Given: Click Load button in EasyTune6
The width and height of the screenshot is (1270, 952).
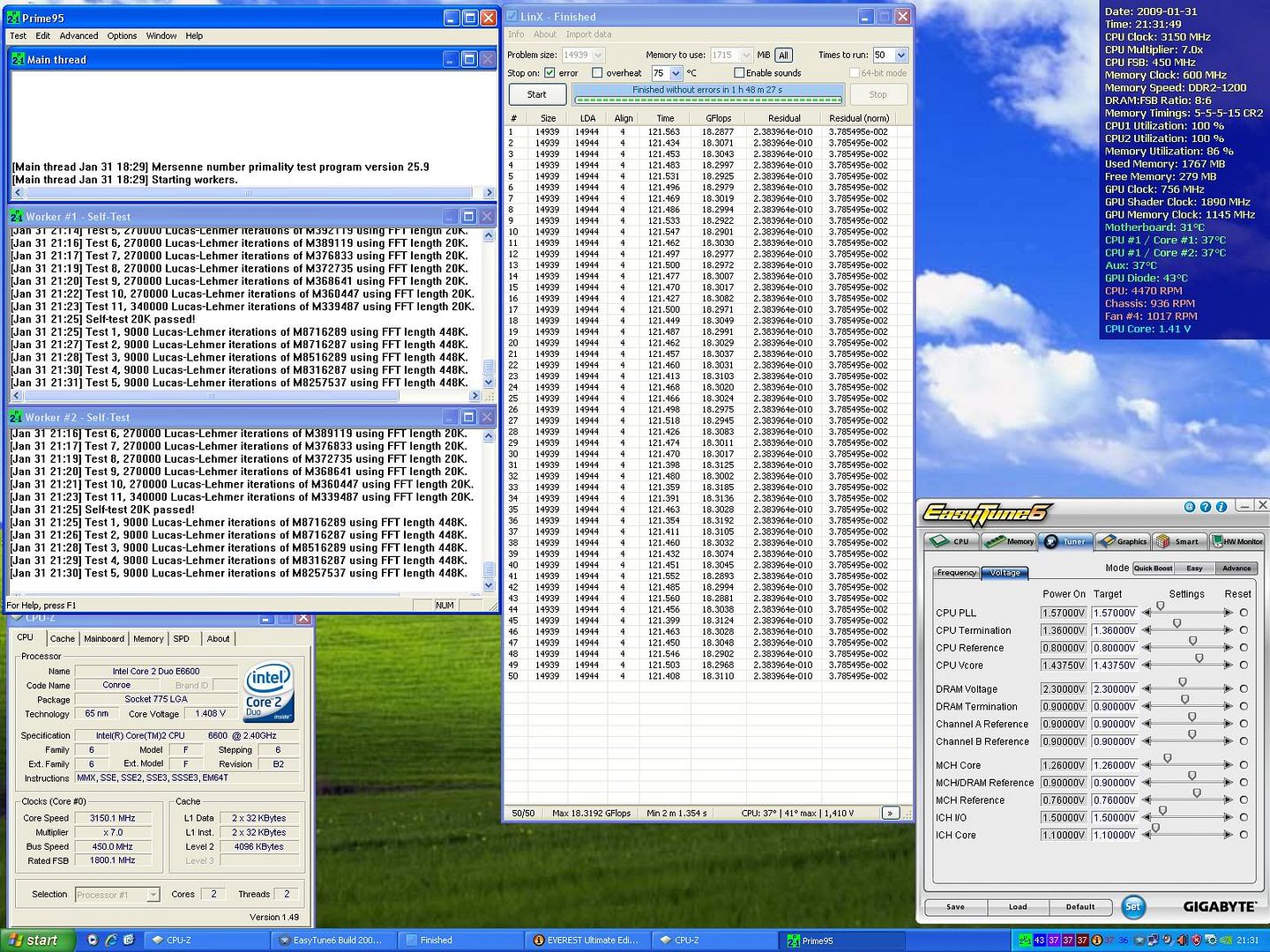Looking at the screenshot, I should point(1018,906).
